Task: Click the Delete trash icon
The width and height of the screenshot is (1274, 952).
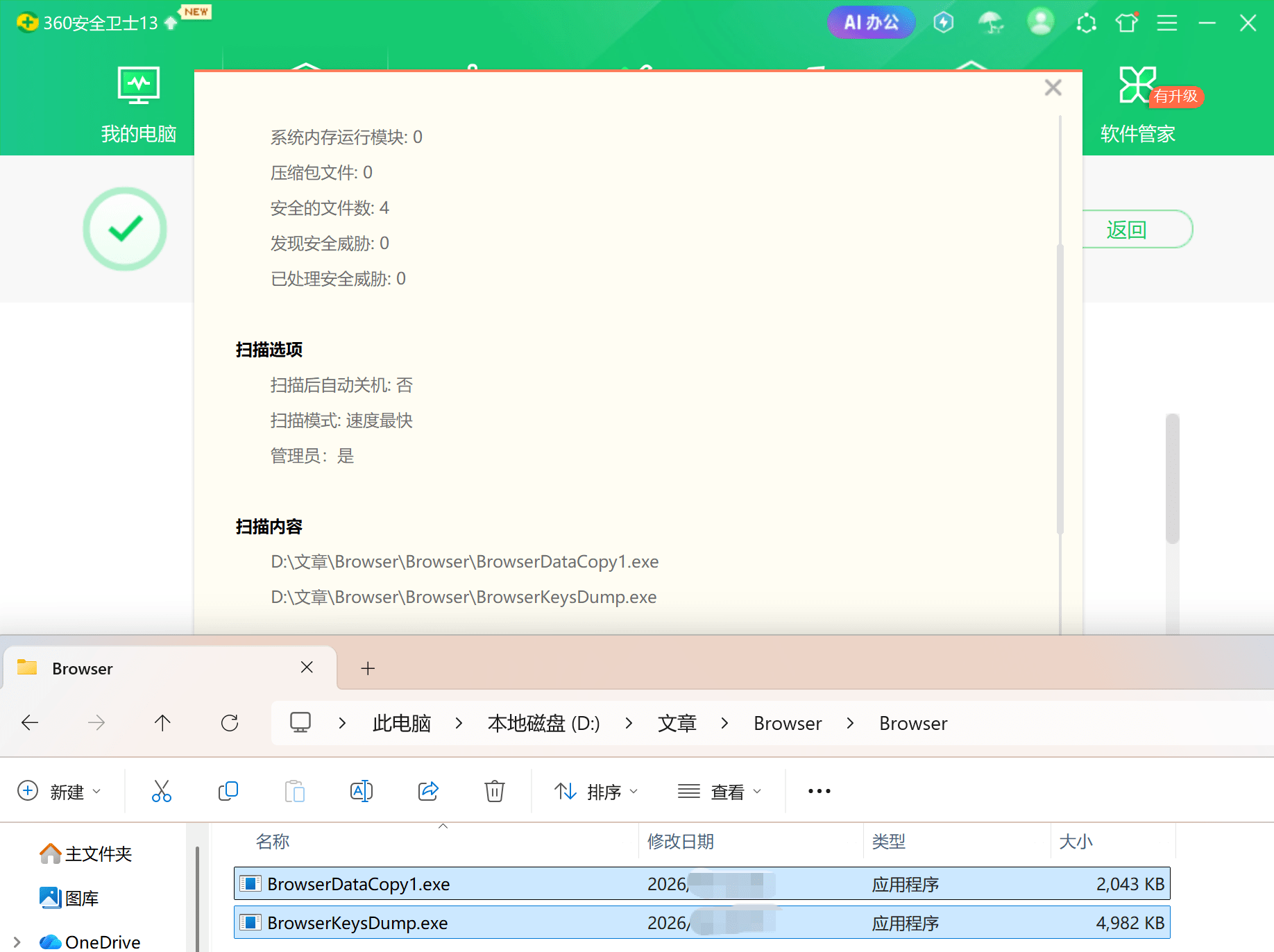Action: coord(495,791)
